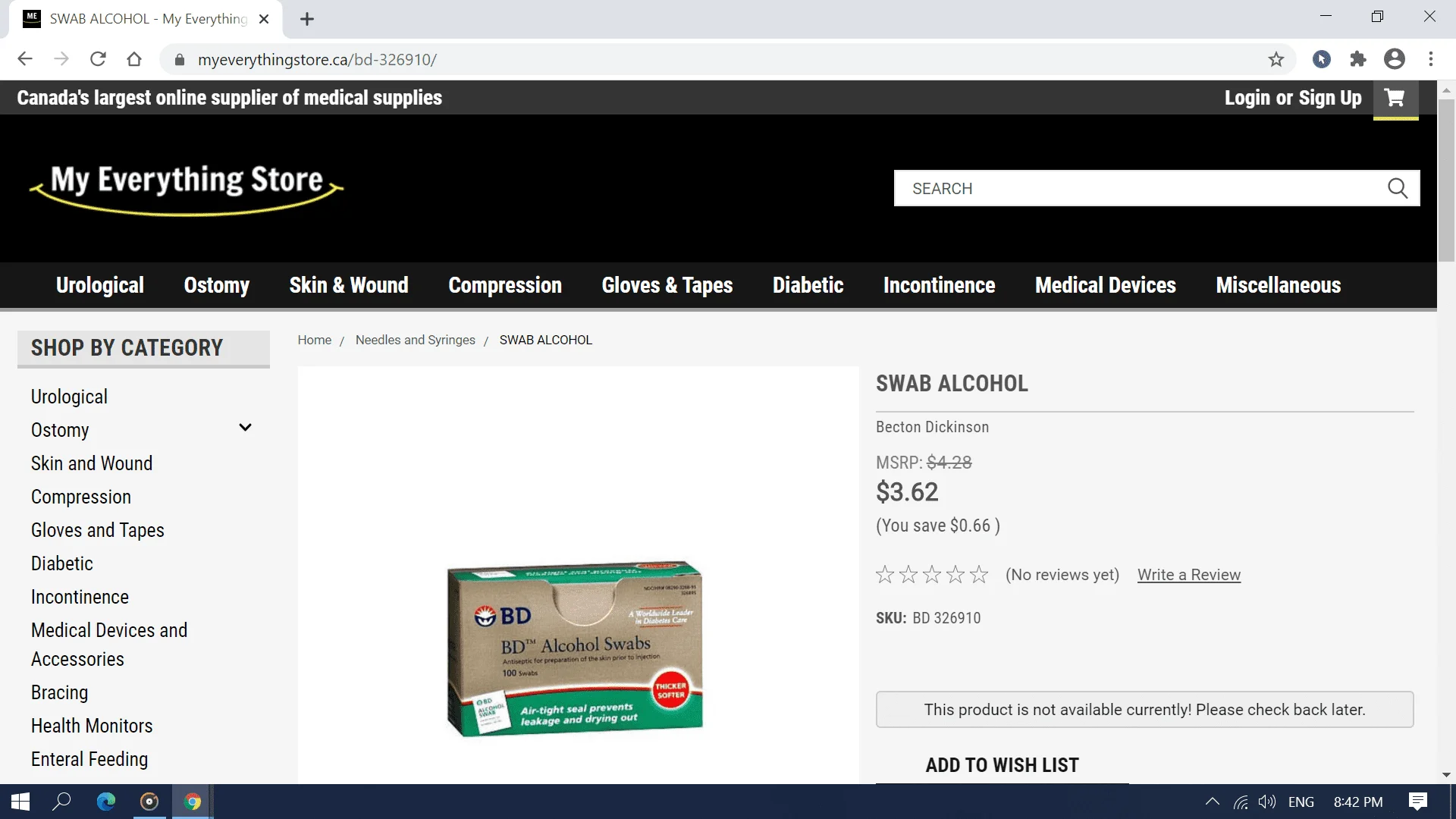The height and width of the screenshot is (819, 1456).
Task: Open the Windows notification center icon
Action: [x=1418, y=802]
